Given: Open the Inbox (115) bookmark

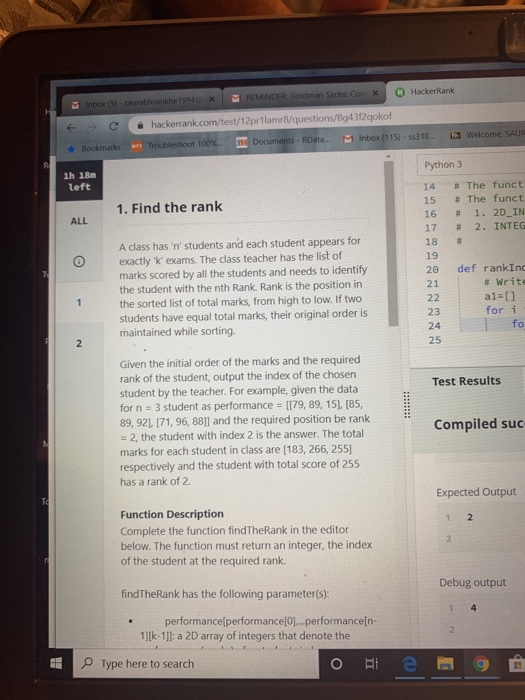Looking at the screenshot, I should coord(388,138).
